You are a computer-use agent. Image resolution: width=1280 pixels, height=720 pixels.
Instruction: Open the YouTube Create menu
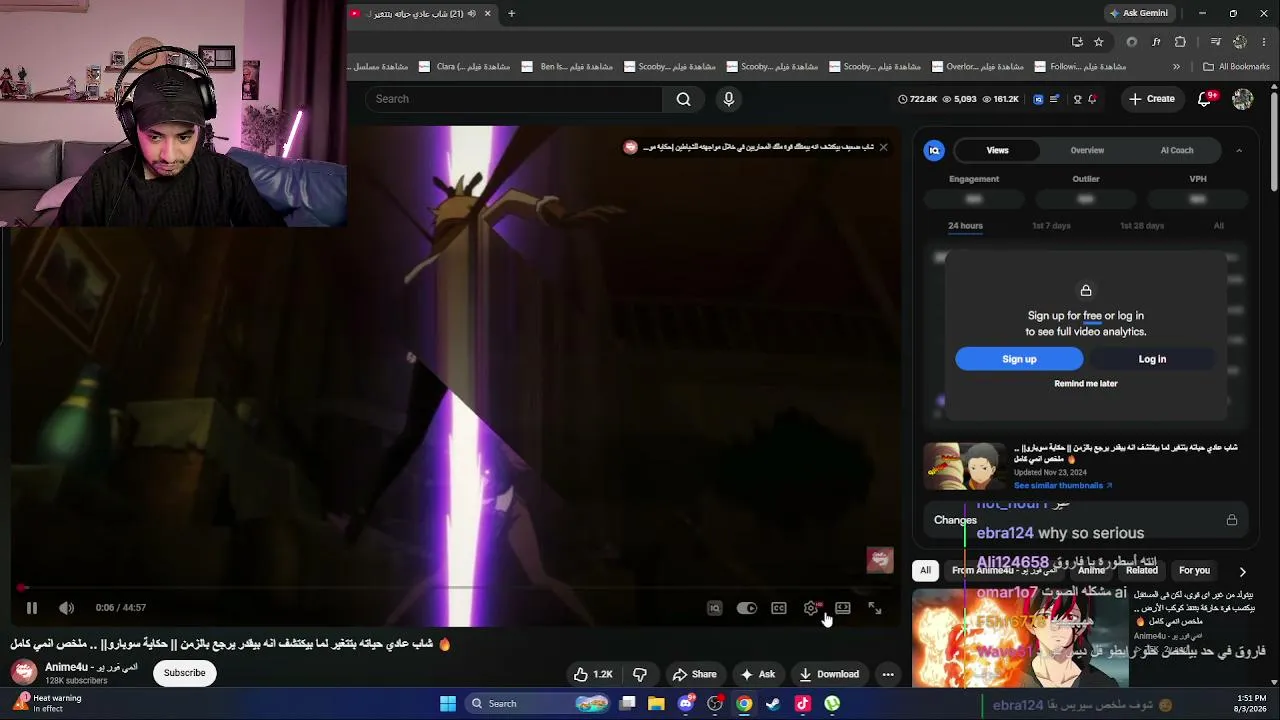pos(1152,99)
